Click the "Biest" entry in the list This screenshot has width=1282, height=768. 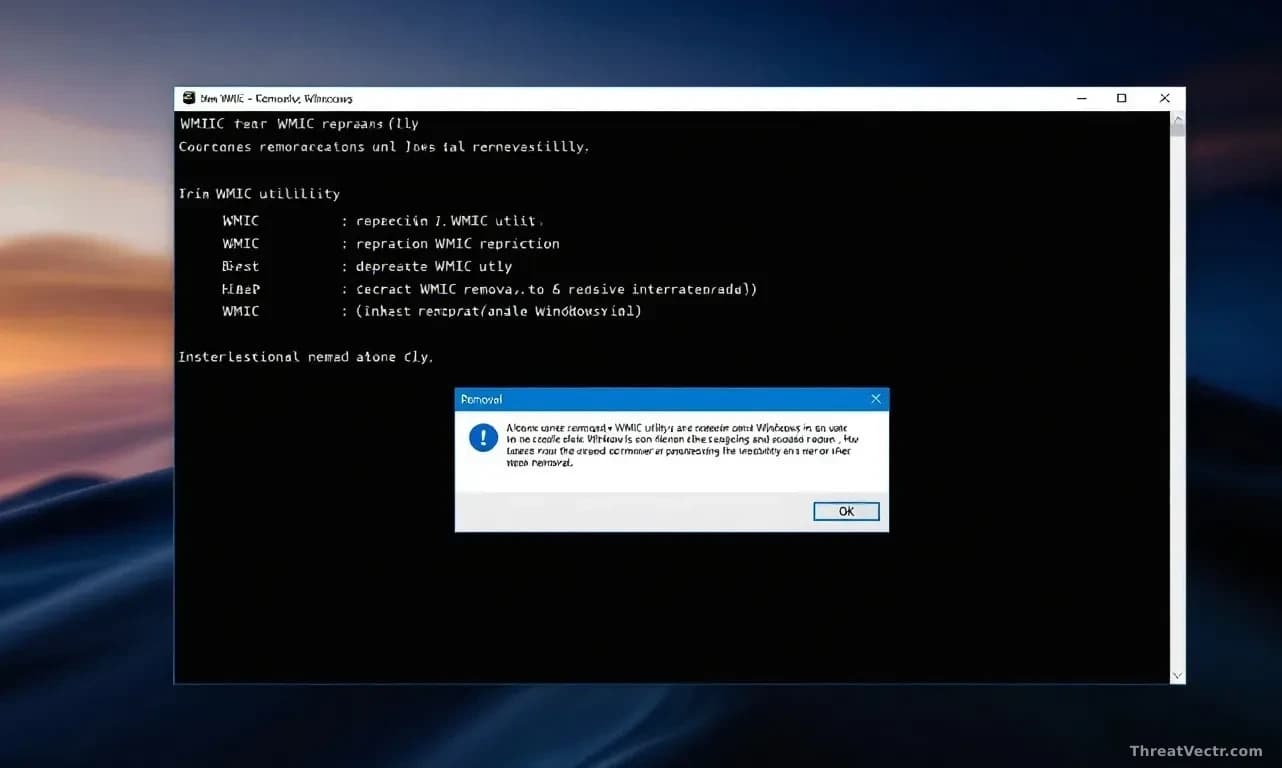[x=240, y=266]
